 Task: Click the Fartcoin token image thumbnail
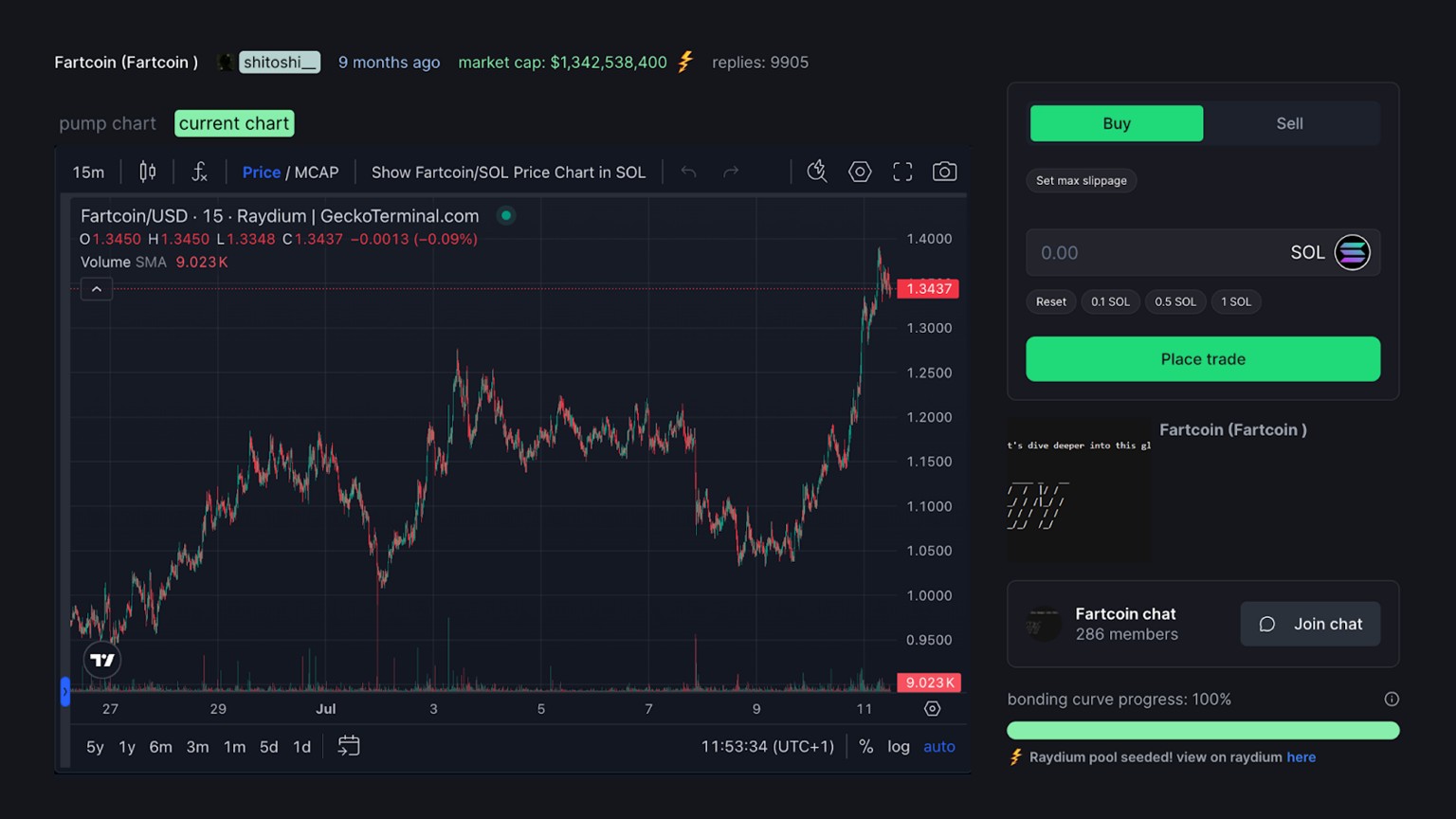point(1079,491)
